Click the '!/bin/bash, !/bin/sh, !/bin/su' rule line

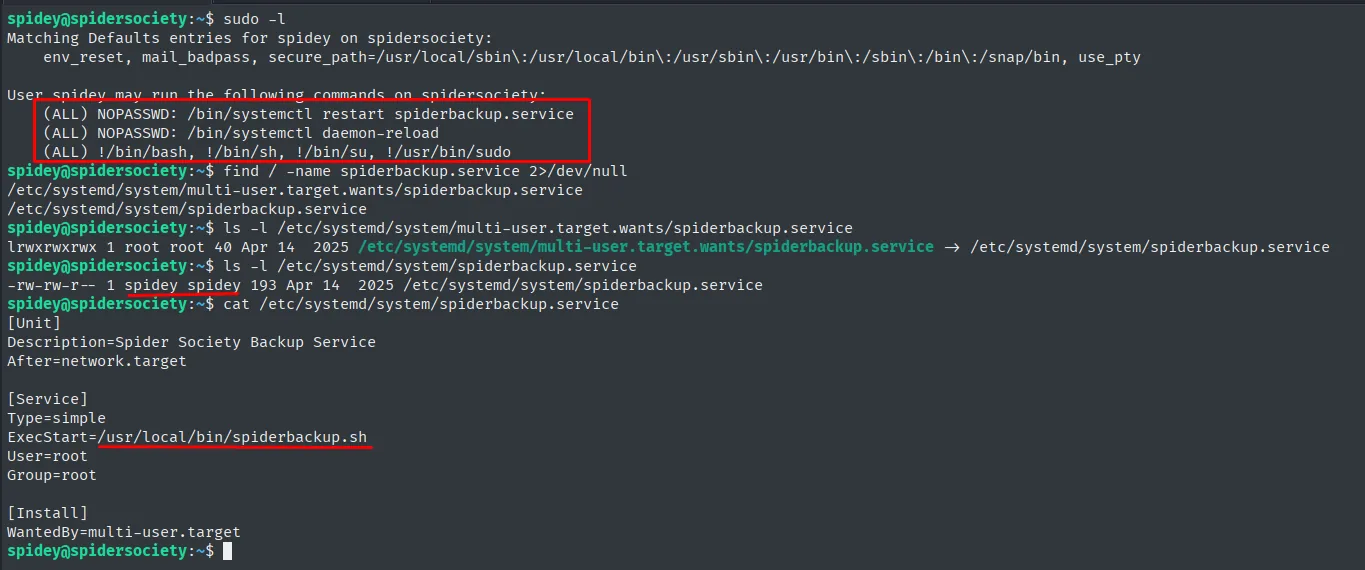pos(277,152)
